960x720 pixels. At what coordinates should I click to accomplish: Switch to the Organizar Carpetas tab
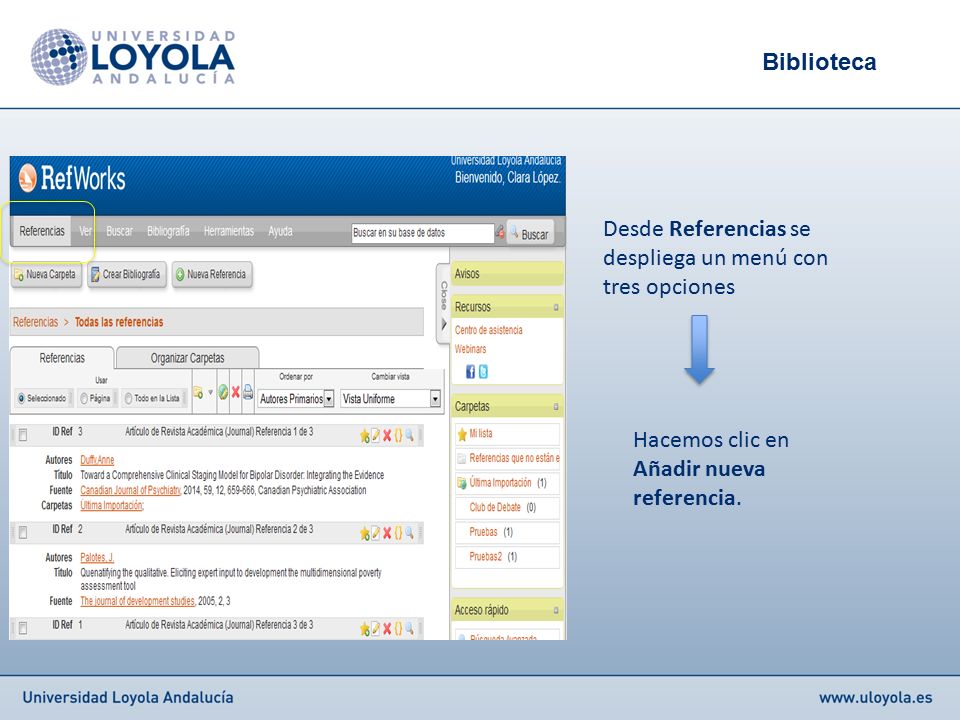[187, 358]
